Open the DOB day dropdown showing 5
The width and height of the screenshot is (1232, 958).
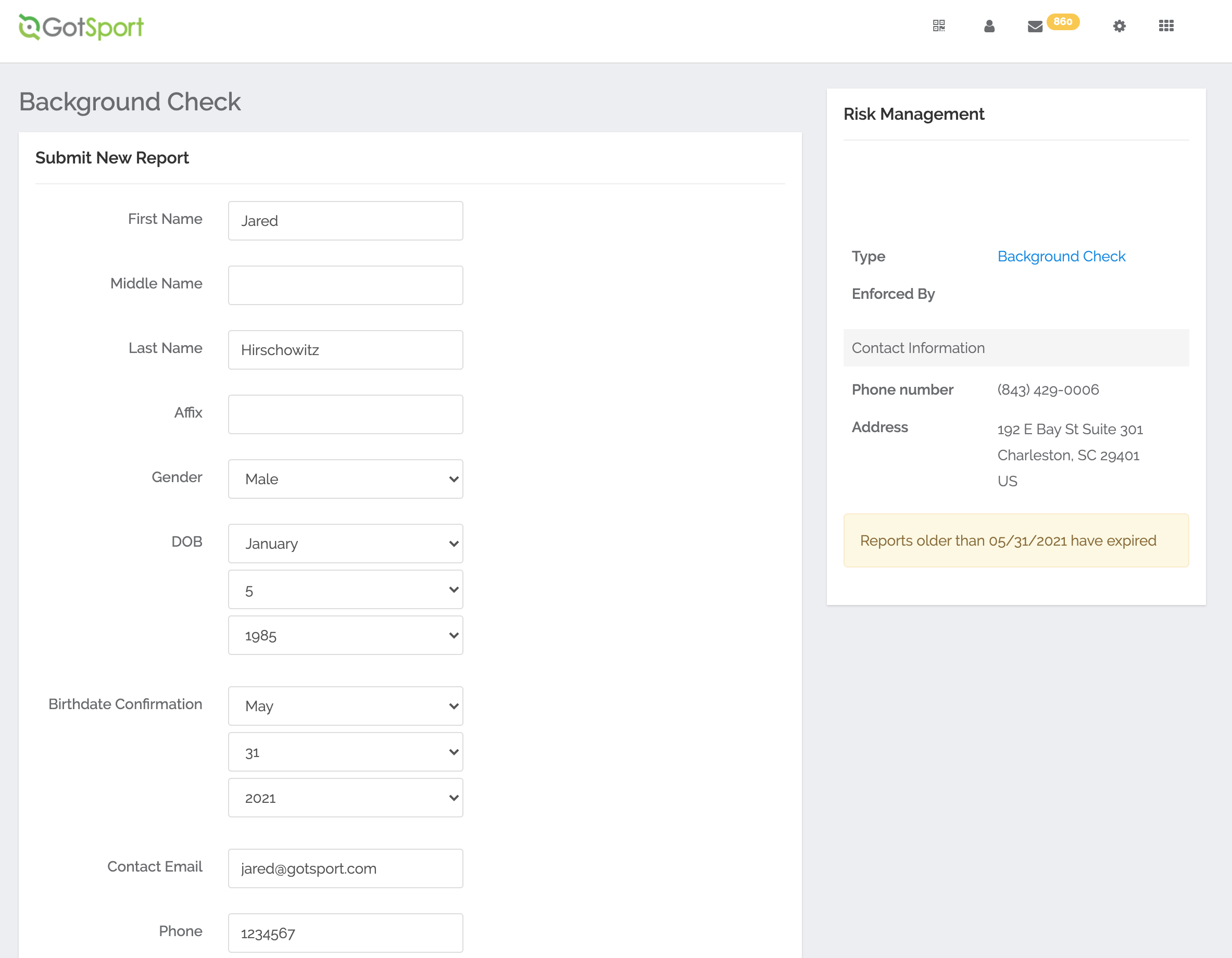tap(345, 589)
